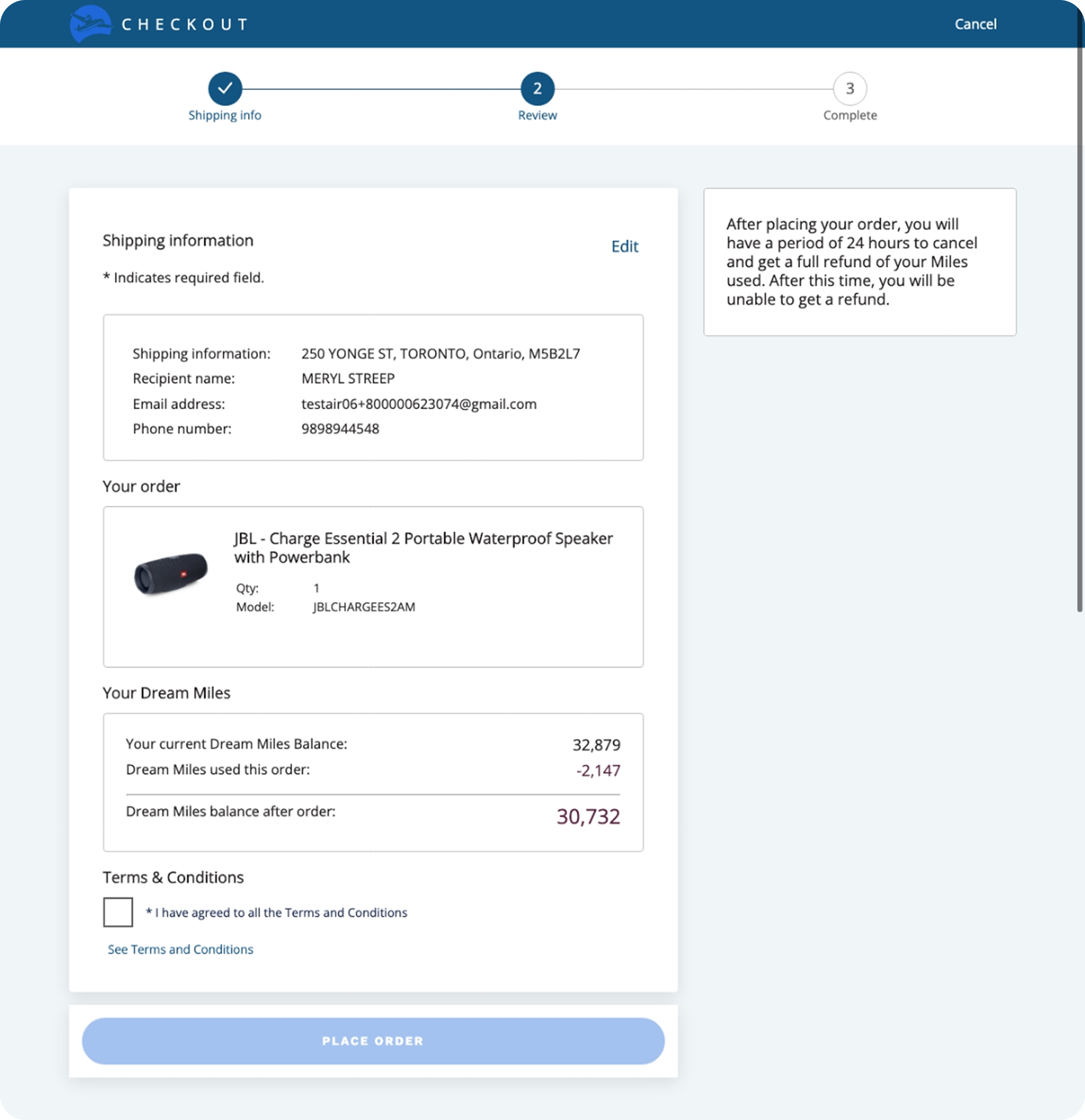Screen dimensions: 1085x1120
Task: Open the Edit link for shipping information
Action: coord(624,246)
